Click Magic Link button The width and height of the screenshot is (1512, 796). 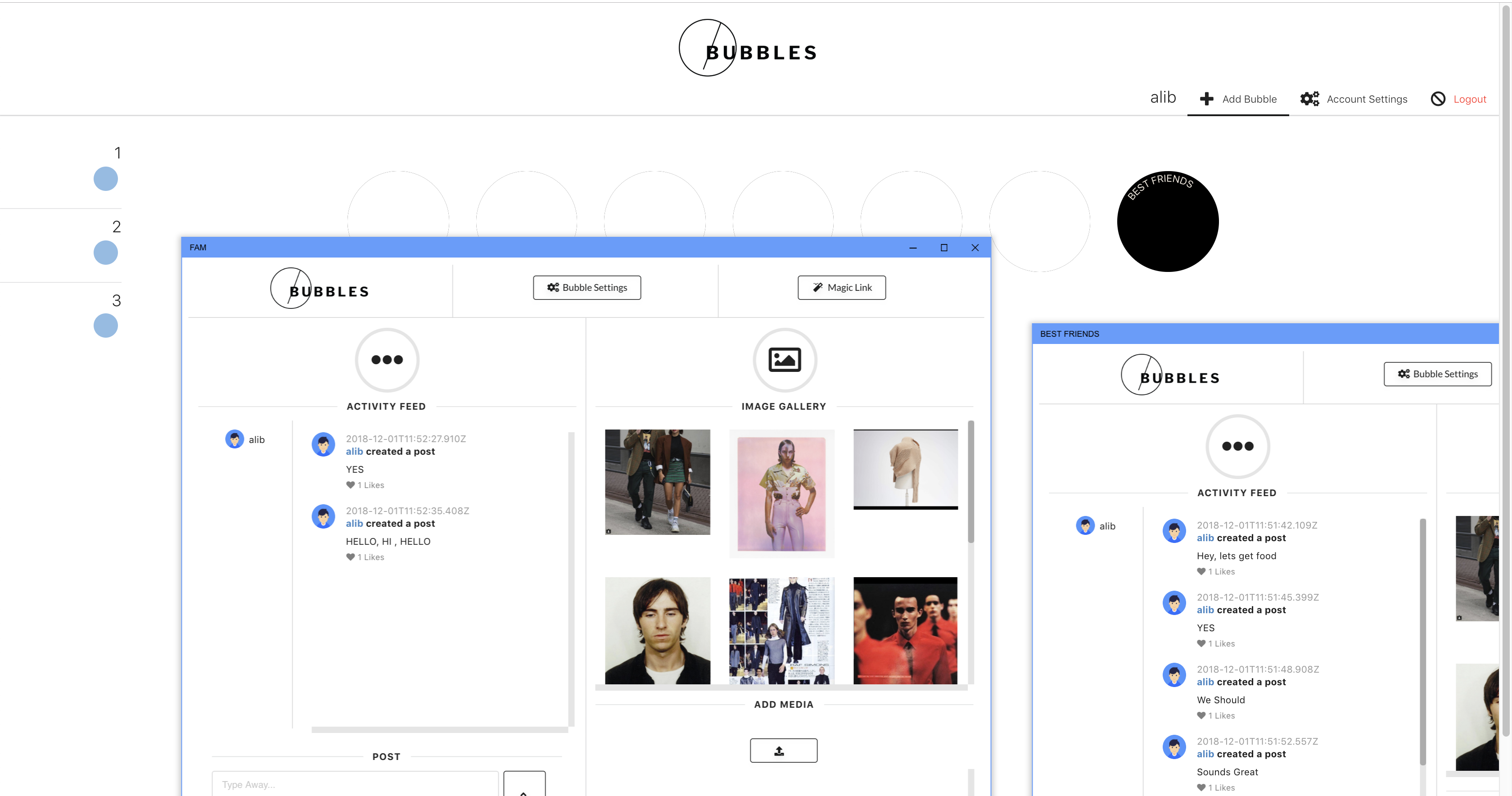[x=842, y=288]
